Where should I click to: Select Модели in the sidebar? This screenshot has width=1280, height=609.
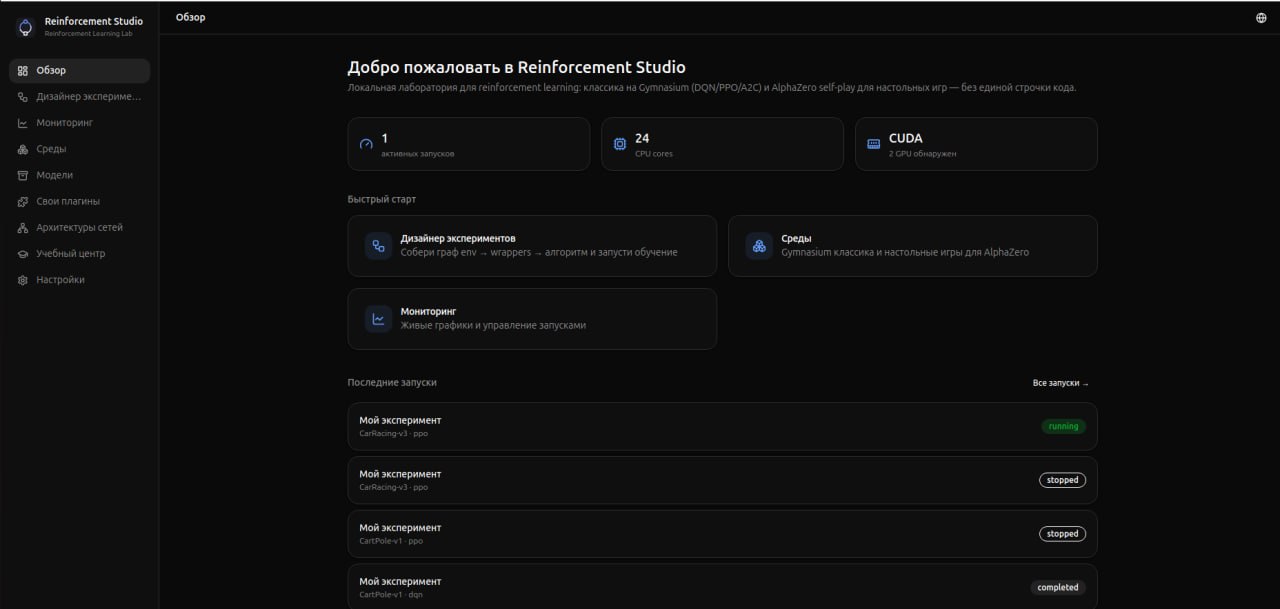[80, 175]
